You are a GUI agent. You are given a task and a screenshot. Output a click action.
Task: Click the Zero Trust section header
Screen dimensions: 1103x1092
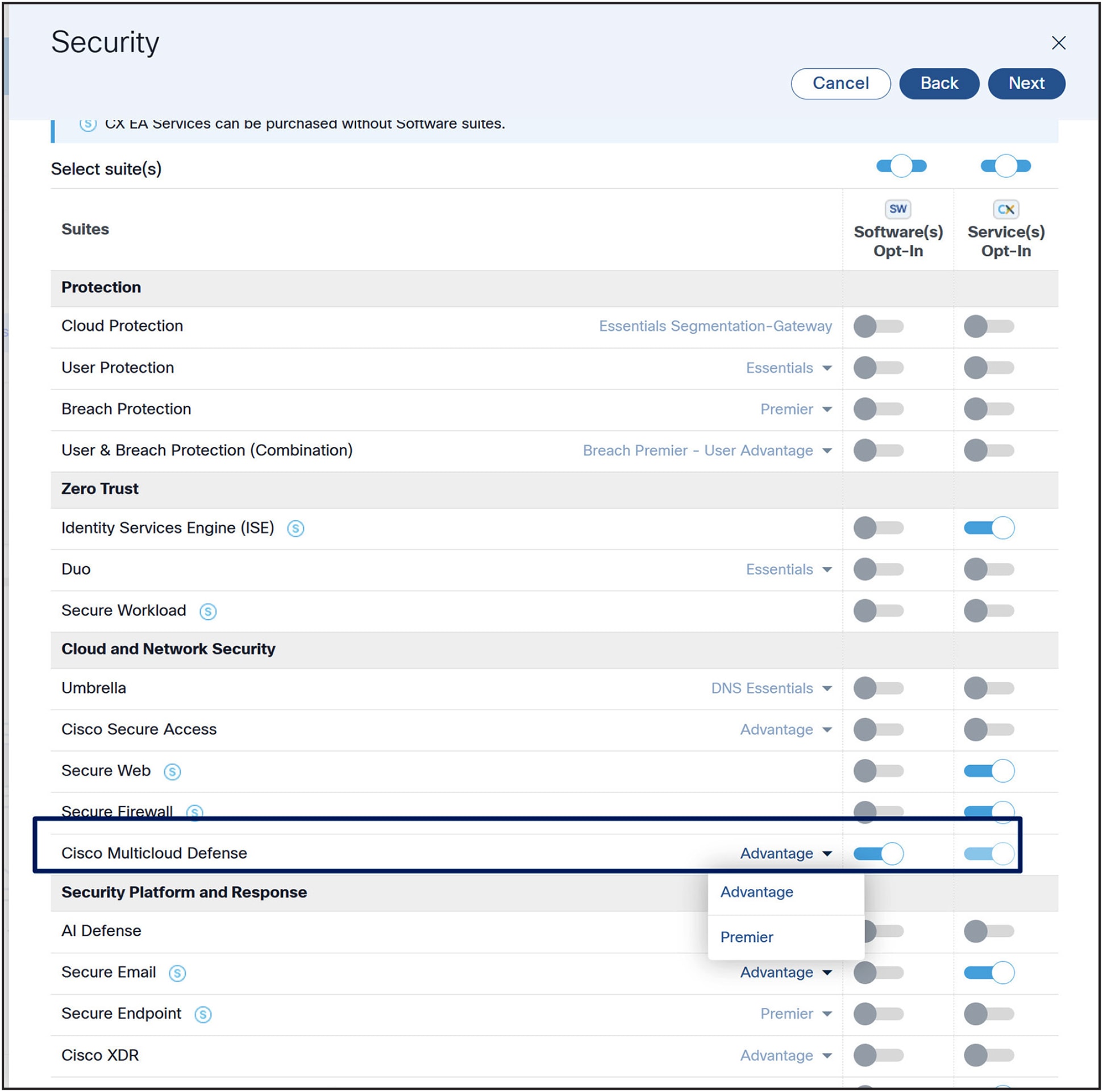100,489
